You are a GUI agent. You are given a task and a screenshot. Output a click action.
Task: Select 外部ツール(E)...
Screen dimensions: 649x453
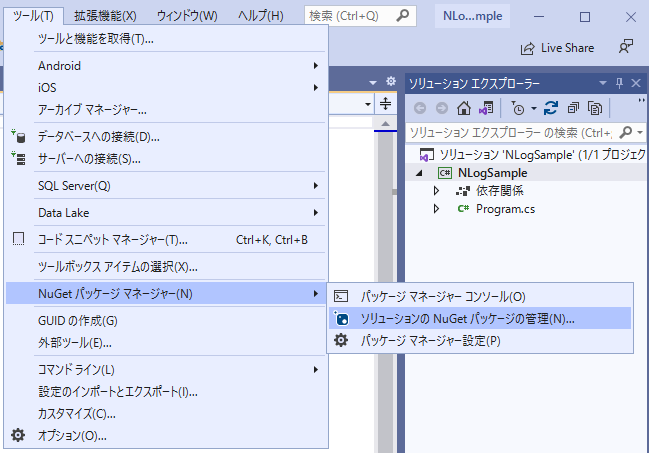[166, 342]
